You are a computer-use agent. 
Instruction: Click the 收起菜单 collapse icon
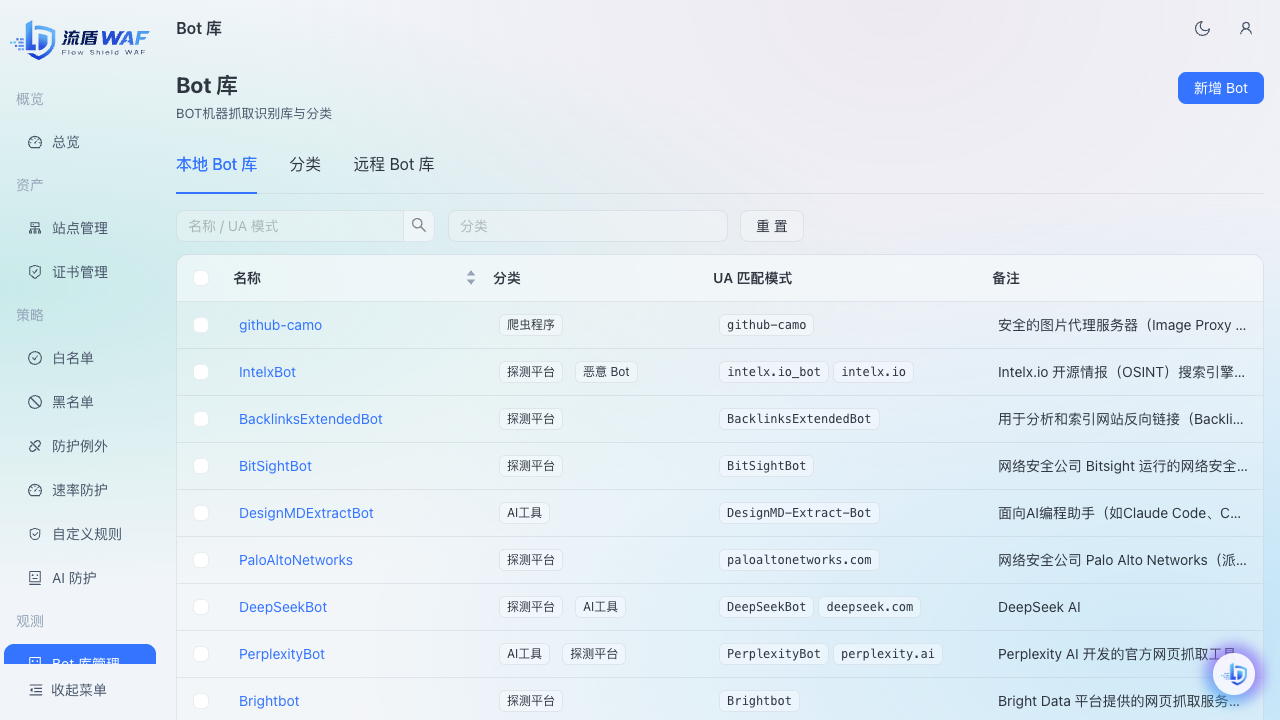click(x=35, y=690)
